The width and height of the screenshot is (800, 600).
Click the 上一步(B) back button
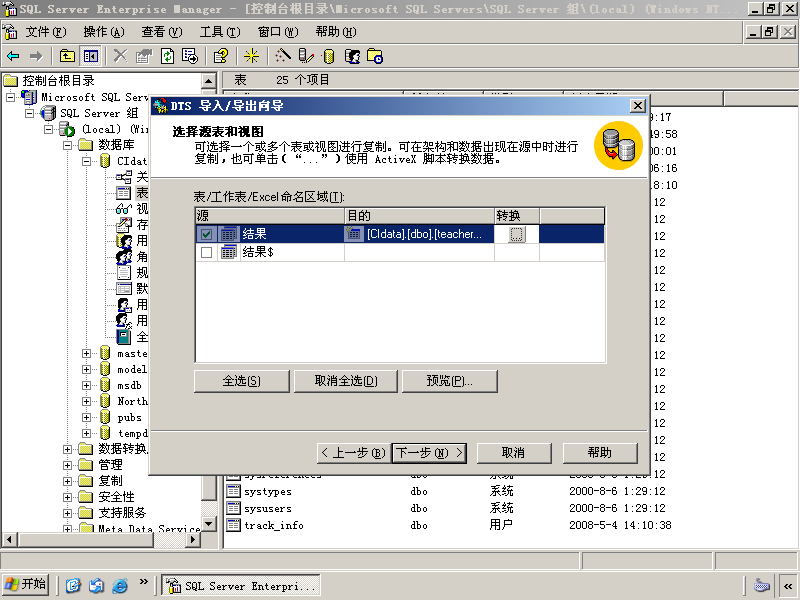tap(354, 453)
